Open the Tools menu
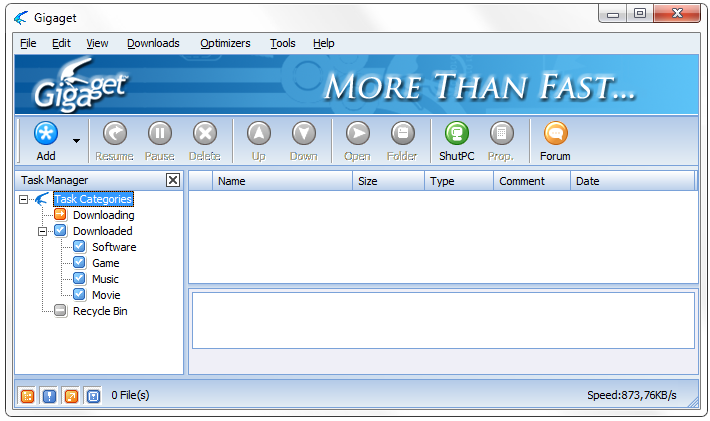The image size is (710, 421). point(283,43)
